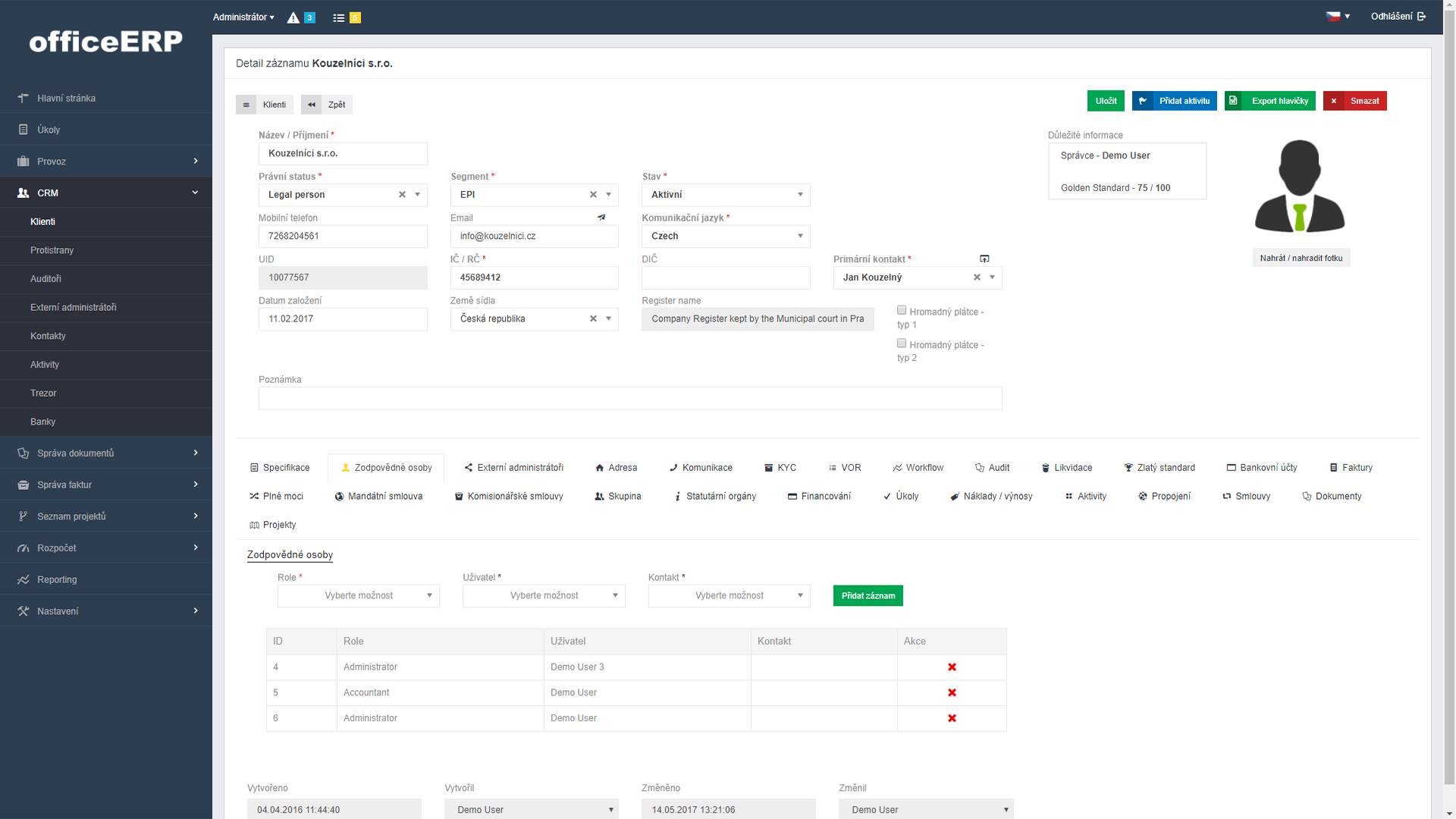
Task: Open the KYC tab
Action: point(780,468)
